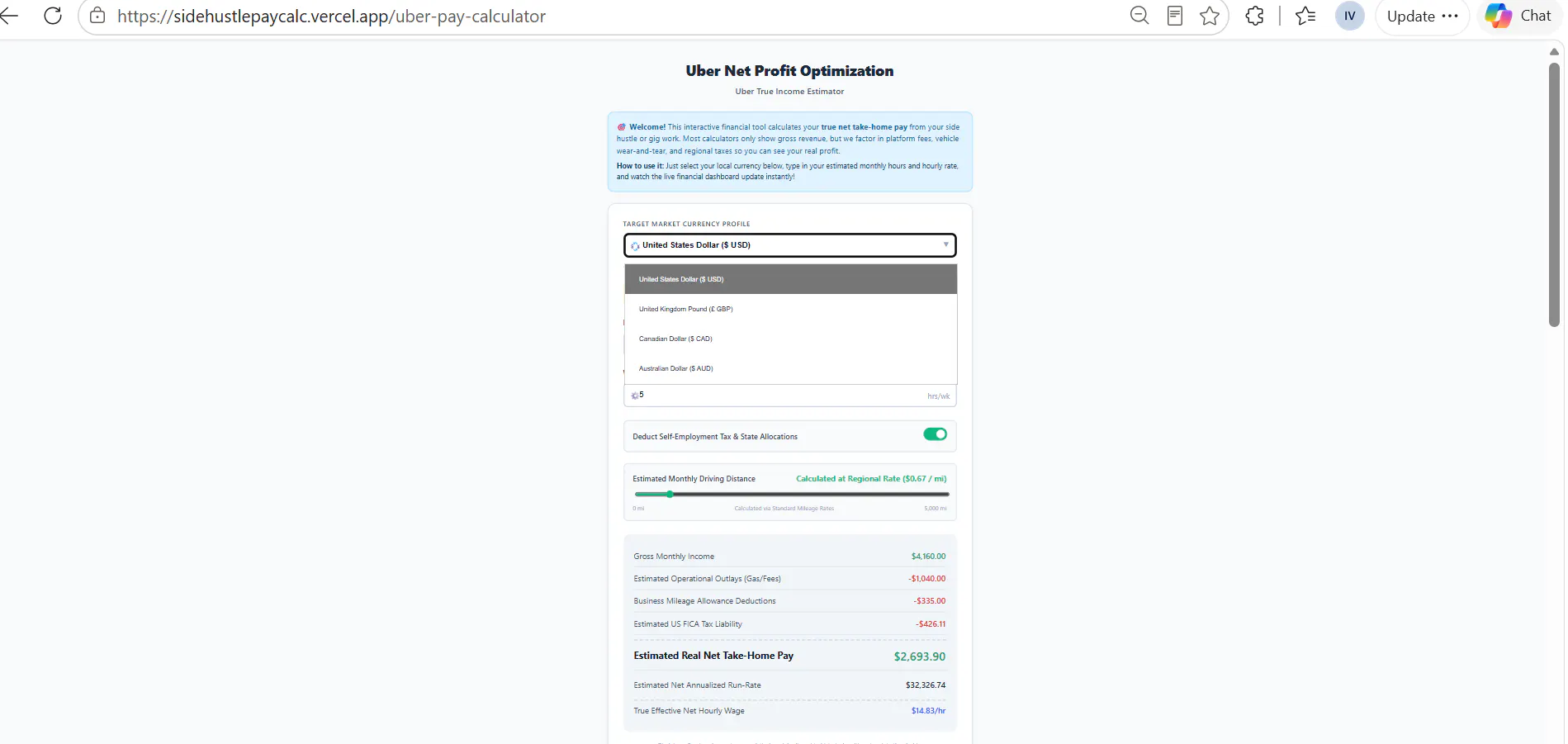Screen dimensions: 1568x744
Task: Toggle Deduct Self-Employment Tax switch
Action: coord(935,434)
